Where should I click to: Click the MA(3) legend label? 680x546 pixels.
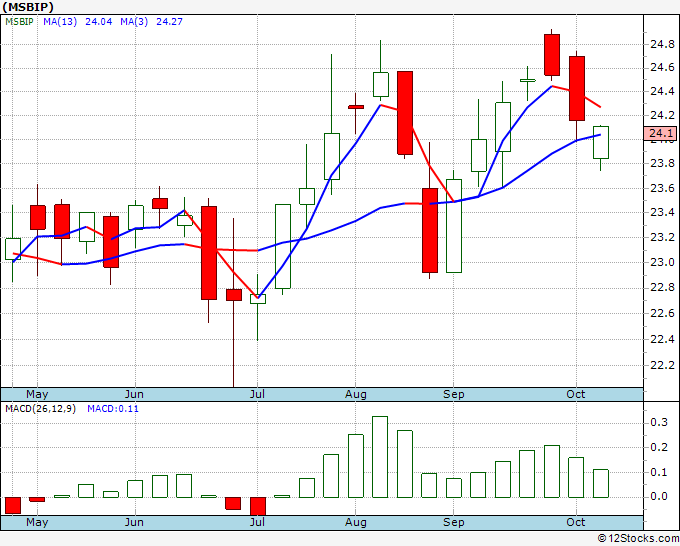[134, 22]
